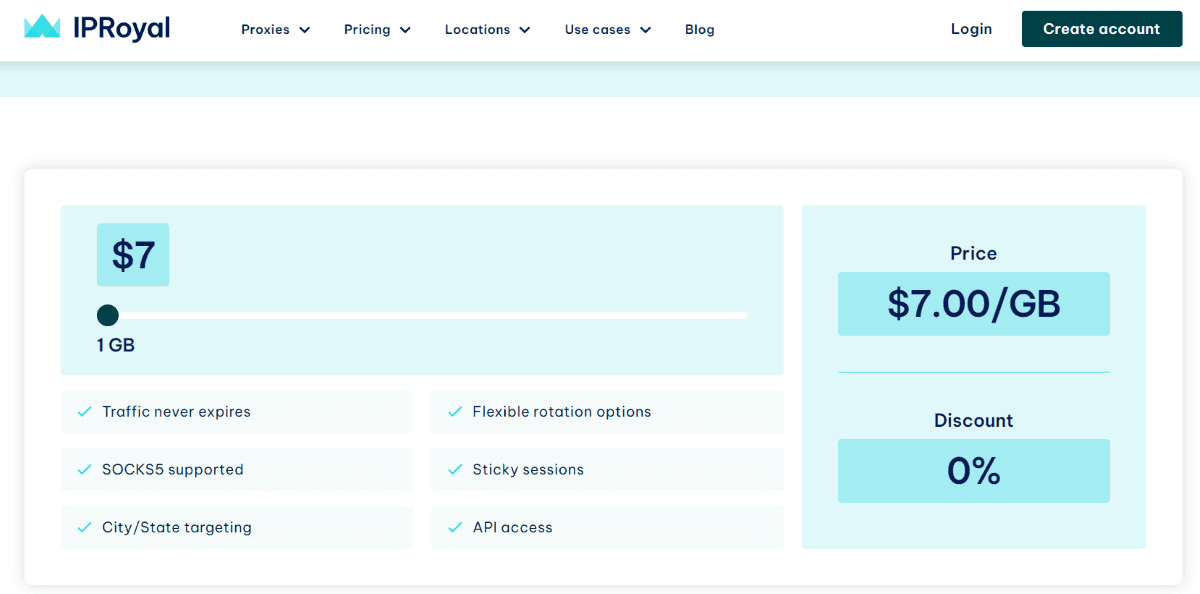Expand the Locations dropdown chevron
This screenshot has width=1200, height=594.
525,30
